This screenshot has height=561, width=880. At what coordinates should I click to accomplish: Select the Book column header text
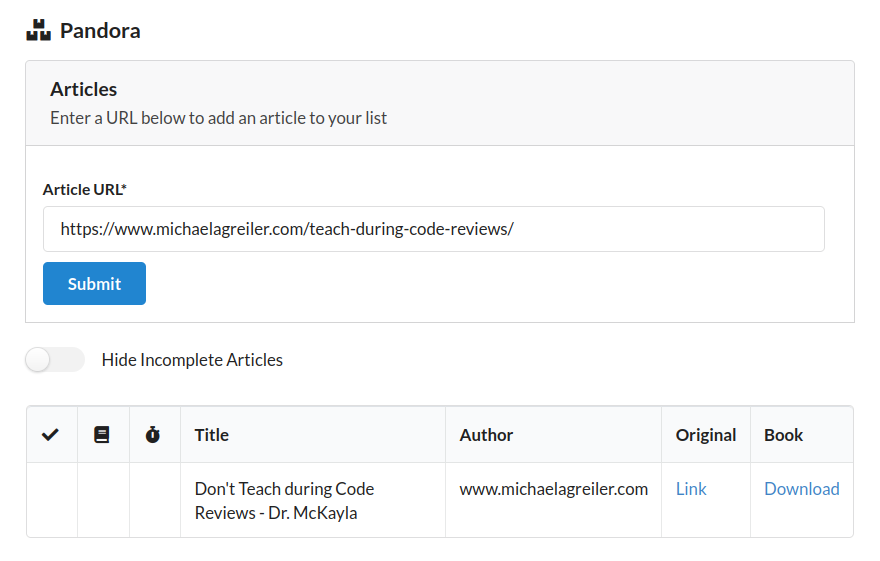coord(783,435)
